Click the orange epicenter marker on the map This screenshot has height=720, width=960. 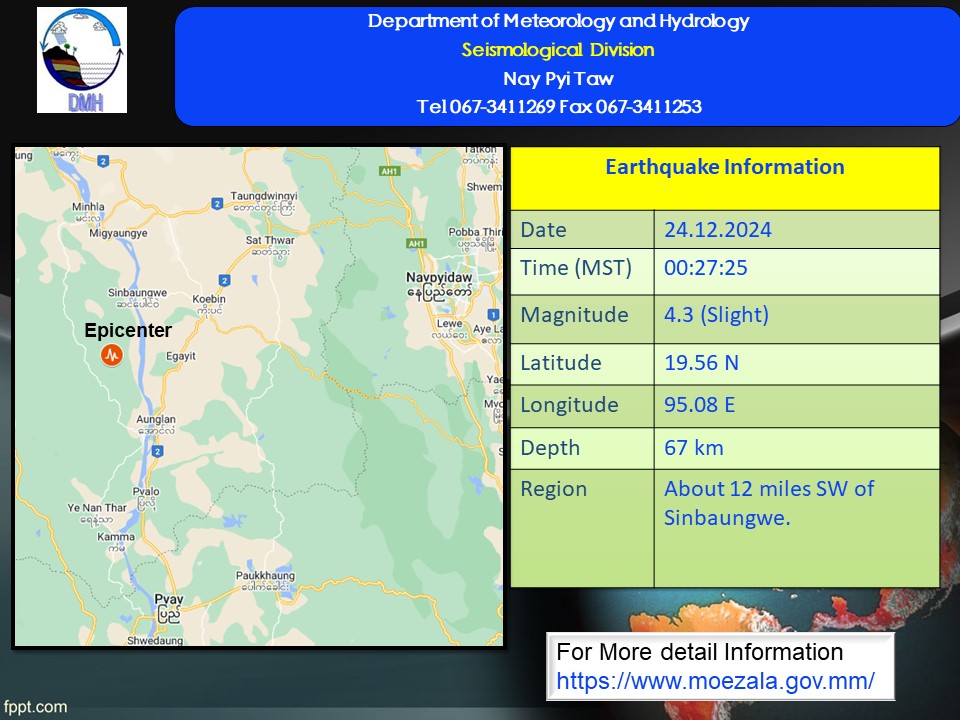(112, 355)
